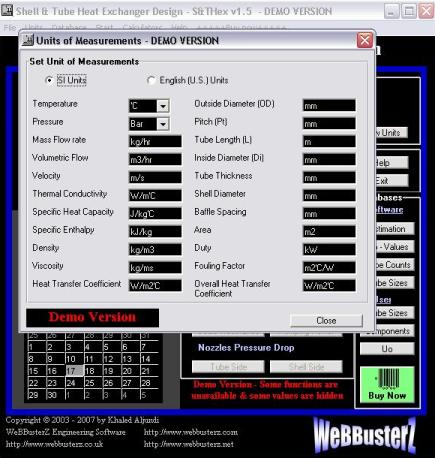
Task: Click the Close button in the units dialog
Action: pos(326,321)
